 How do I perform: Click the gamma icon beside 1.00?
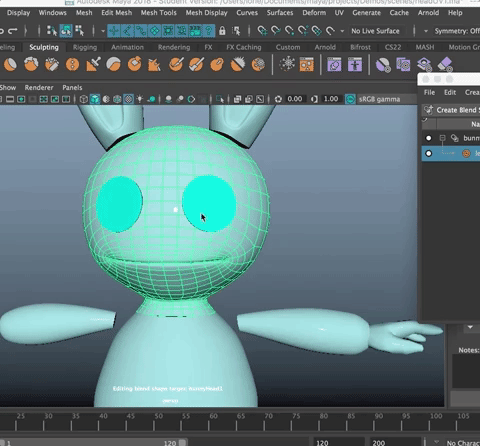point(314,99)
